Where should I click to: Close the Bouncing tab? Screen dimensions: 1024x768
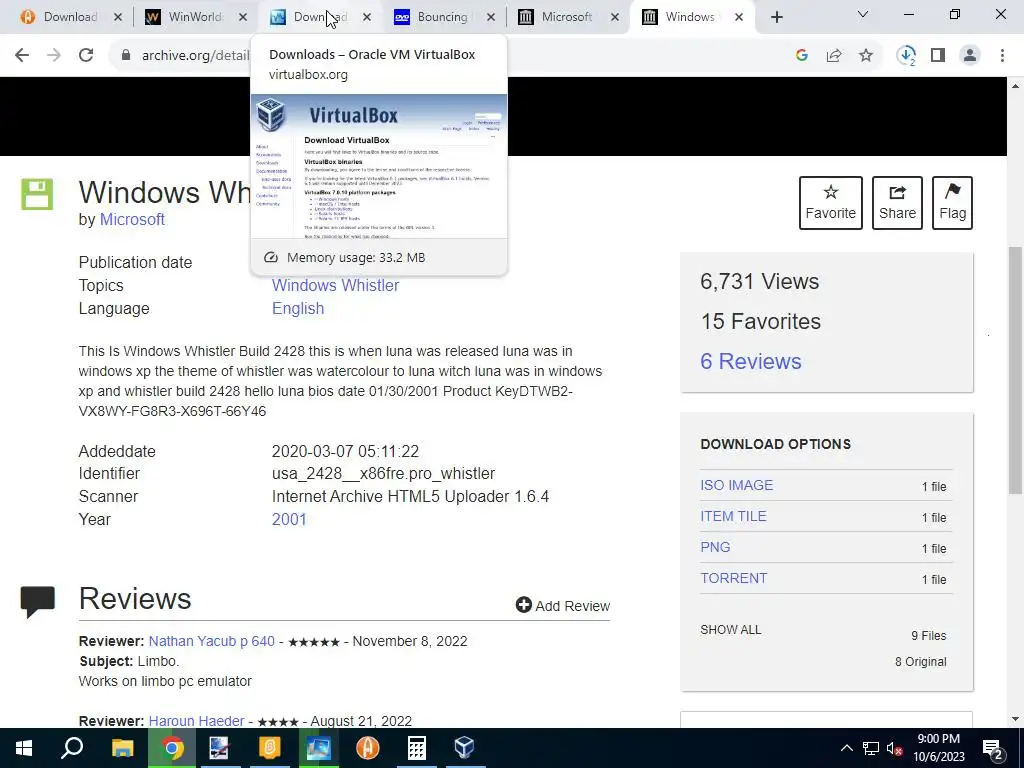[491, 18]
